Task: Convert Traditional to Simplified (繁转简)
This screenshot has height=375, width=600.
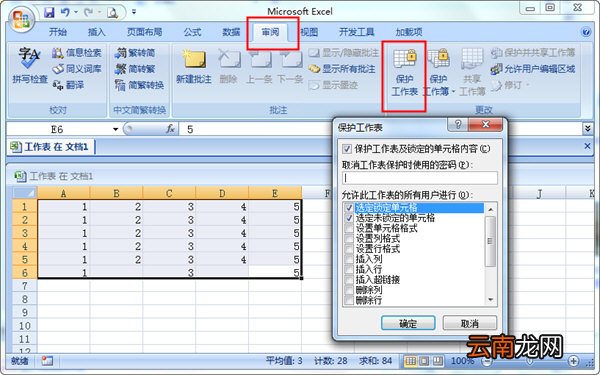Action: coord(135,53)
